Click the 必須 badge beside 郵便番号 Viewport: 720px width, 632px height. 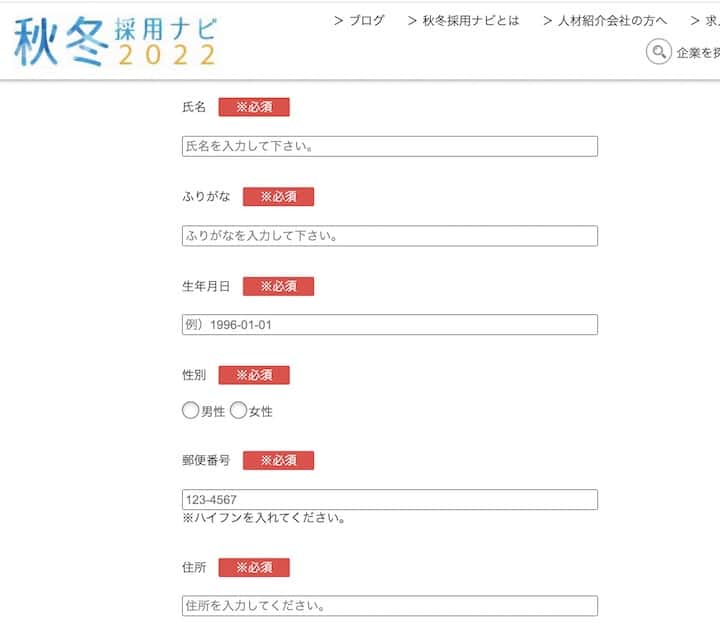[x=278, y=460]
